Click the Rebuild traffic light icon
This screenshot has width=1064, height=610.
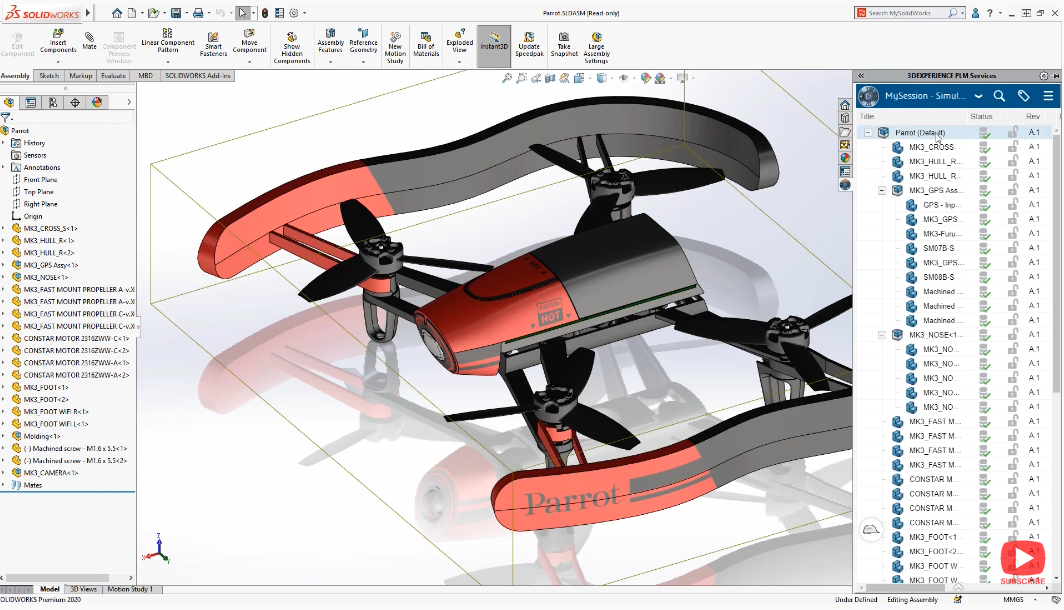tap(265, 13)
